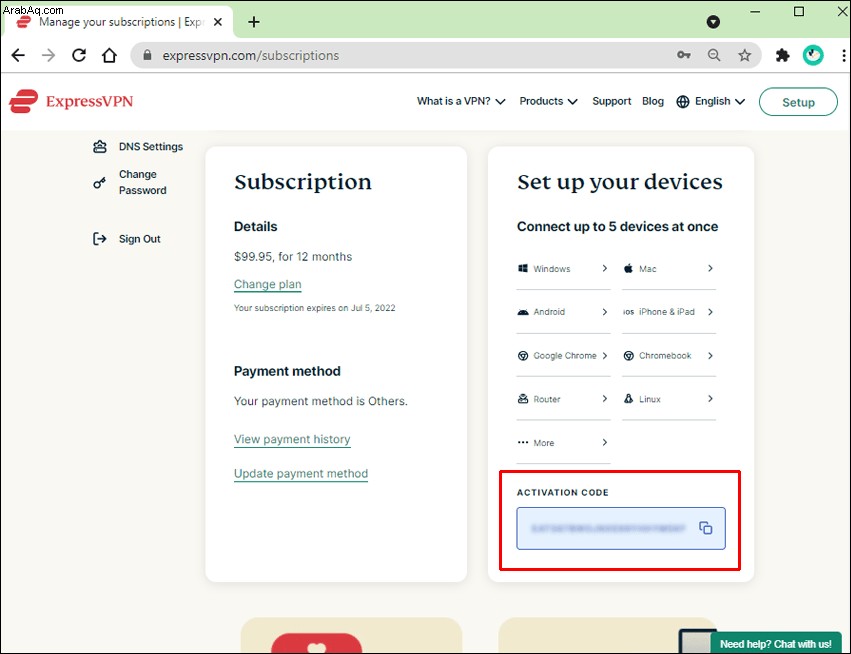Click the ExpressVPN logo

[71, 101]
